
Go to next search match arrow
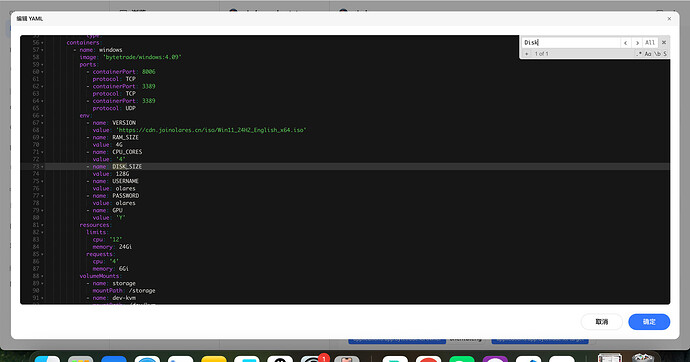tap(637, 43)
